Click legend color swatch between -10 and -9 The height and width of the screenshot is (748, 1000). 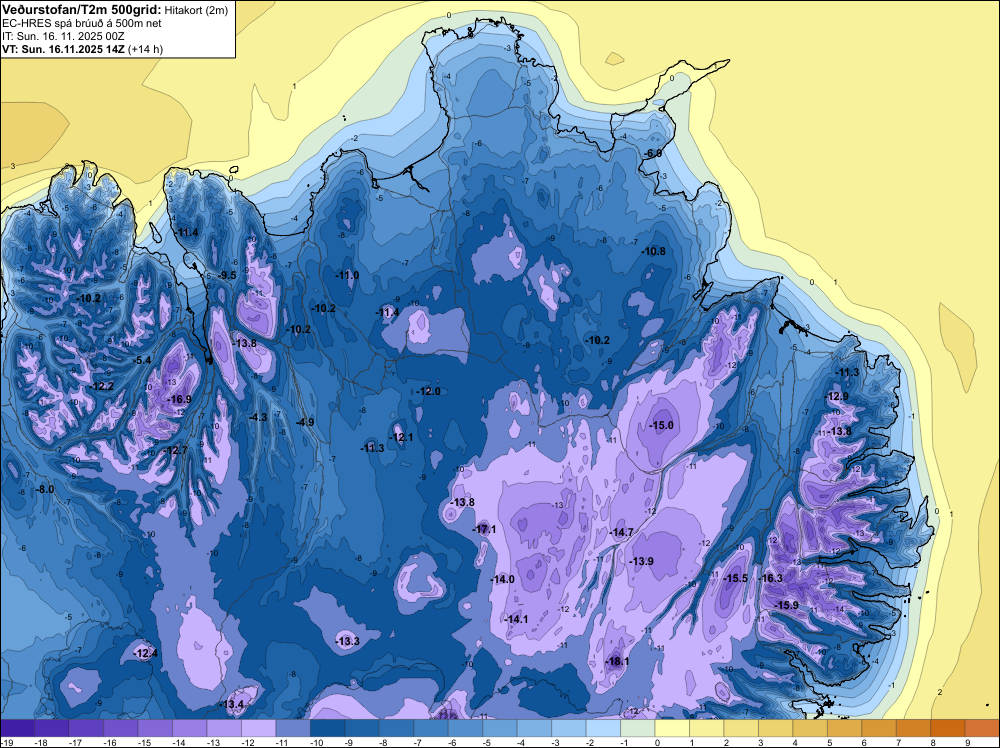coord(327,728)
